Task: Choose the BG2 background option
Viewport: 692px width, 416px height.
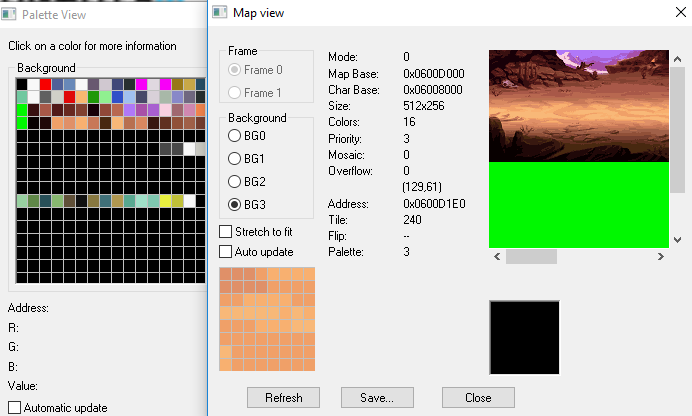Action: pos(235,182)
